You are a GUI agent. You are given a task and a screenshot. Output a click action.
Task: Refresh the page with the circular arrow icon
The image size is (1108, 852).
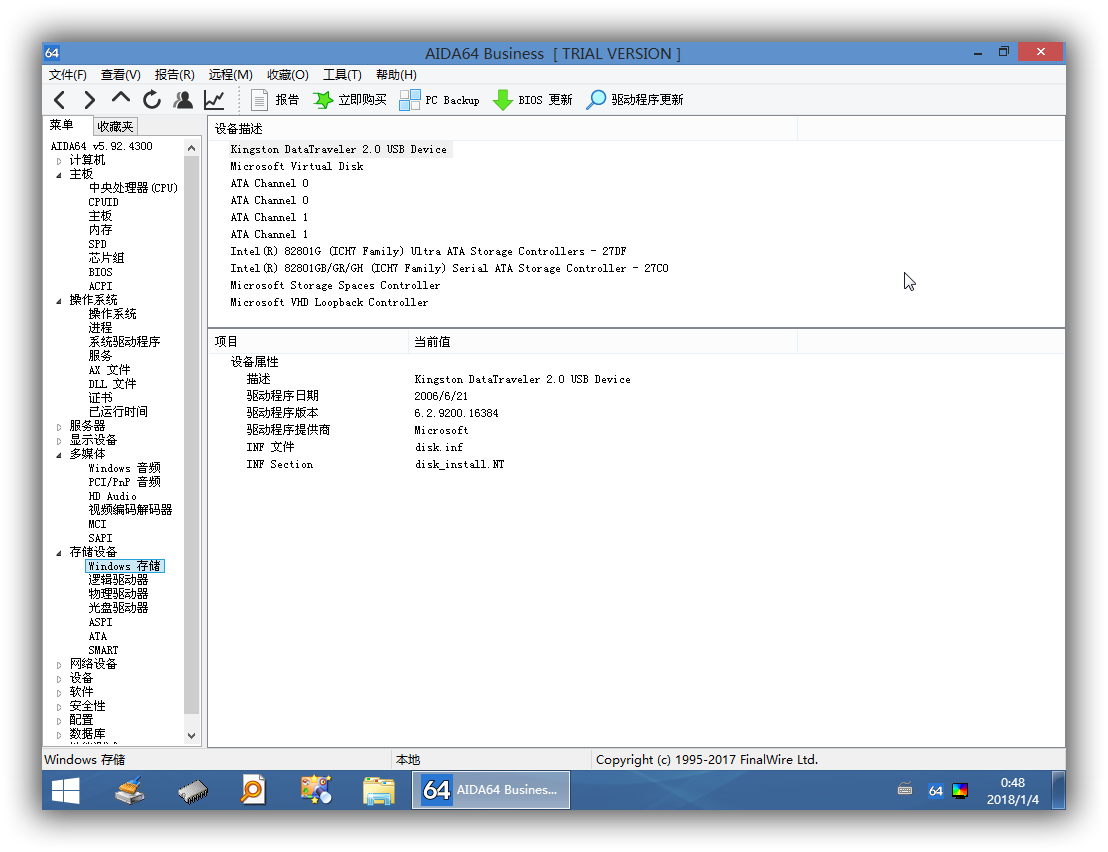(x=152, y=100)
